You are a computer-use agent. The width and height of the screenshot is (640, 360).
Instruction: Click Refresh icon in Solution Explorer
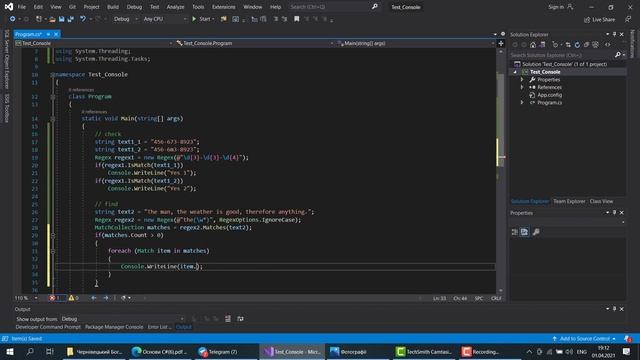point(577,45)
